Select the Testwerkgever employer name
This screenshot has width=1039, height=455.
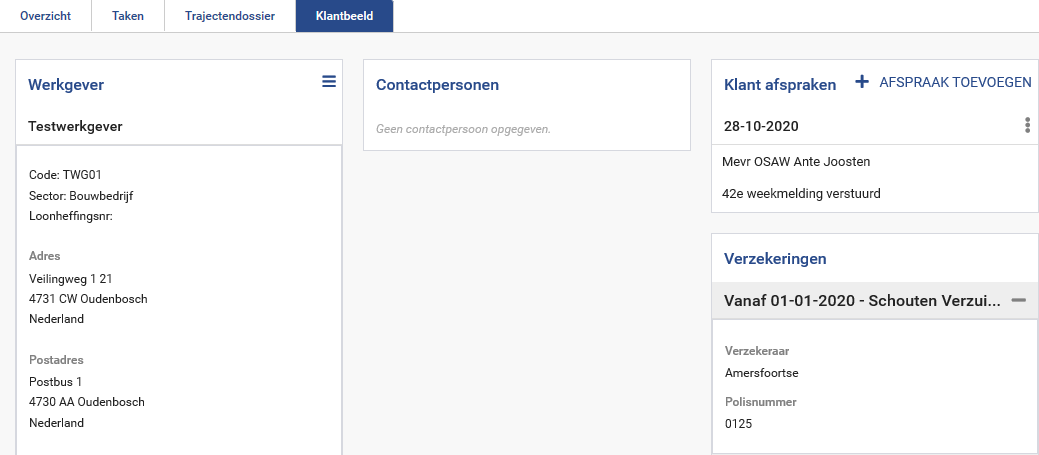tap(76, 126)
